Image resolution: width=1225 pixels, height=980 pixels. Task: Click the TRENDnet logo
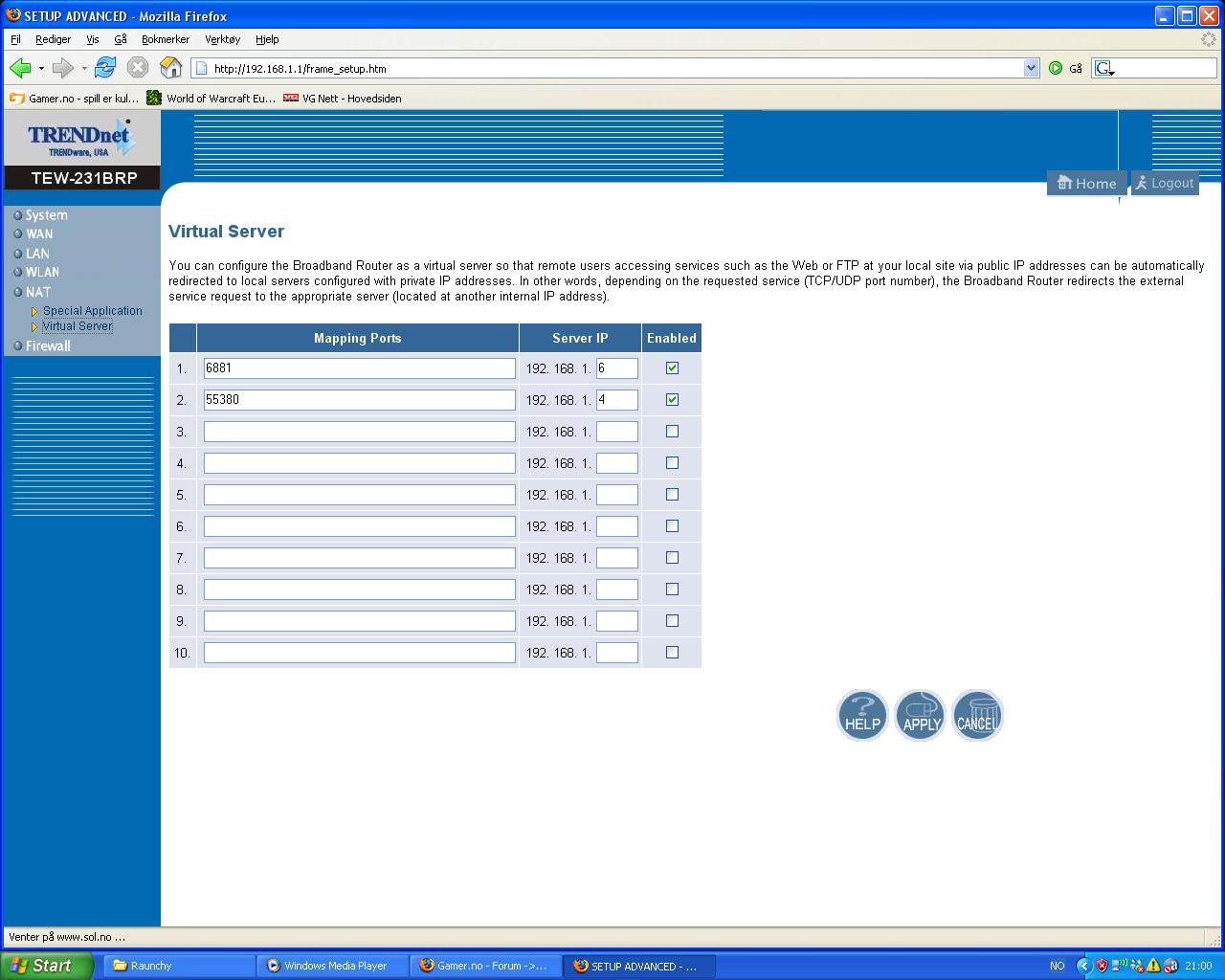coord(81,139)
